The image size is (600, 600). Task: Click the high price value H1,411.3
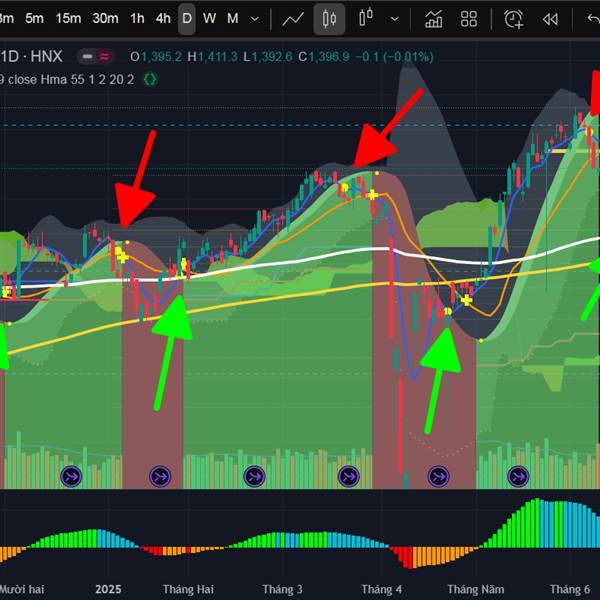[212, 57]
